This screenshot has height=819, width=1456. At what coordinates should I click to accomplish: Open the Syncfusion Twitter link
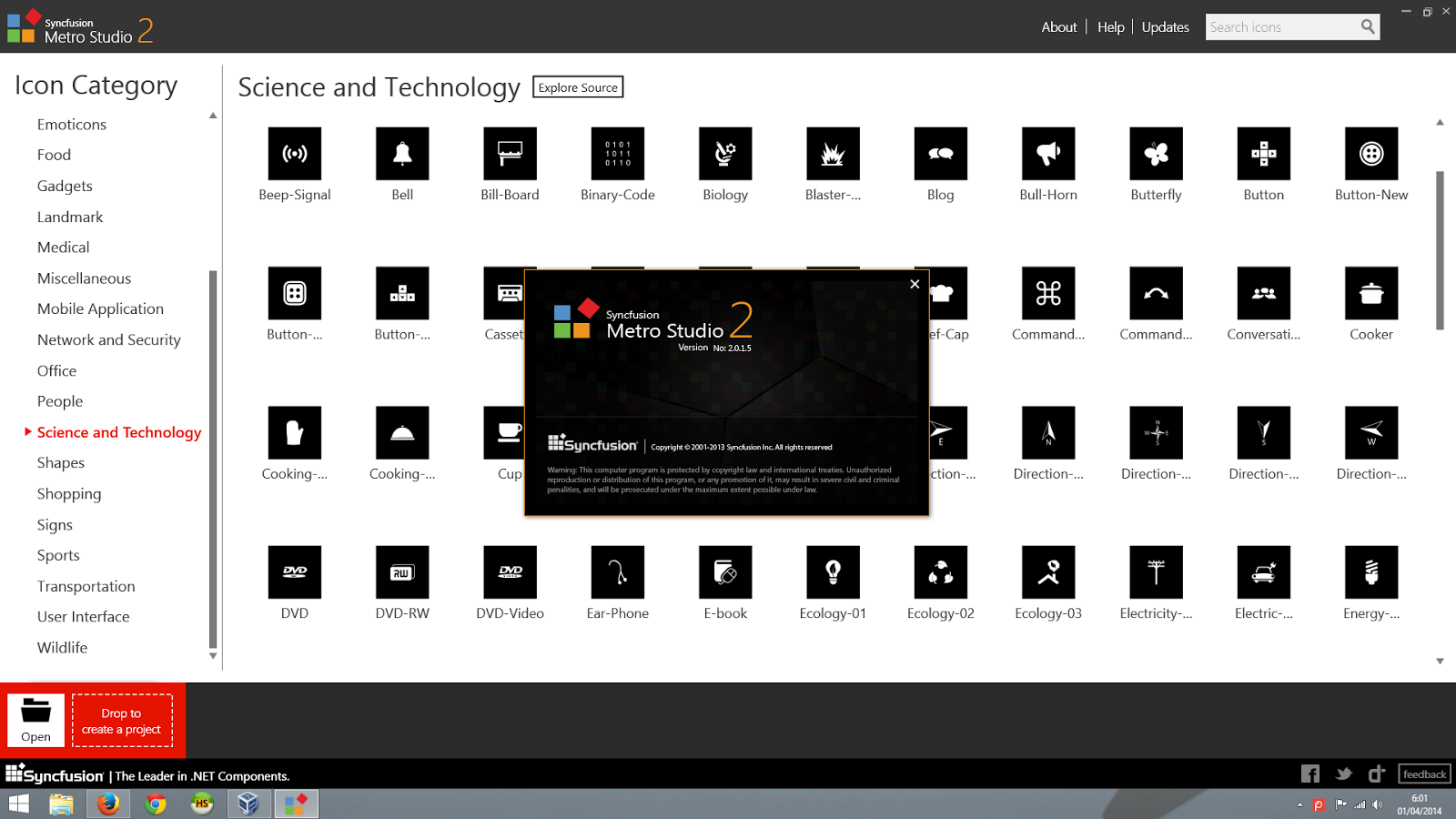tap(1343, 773)
